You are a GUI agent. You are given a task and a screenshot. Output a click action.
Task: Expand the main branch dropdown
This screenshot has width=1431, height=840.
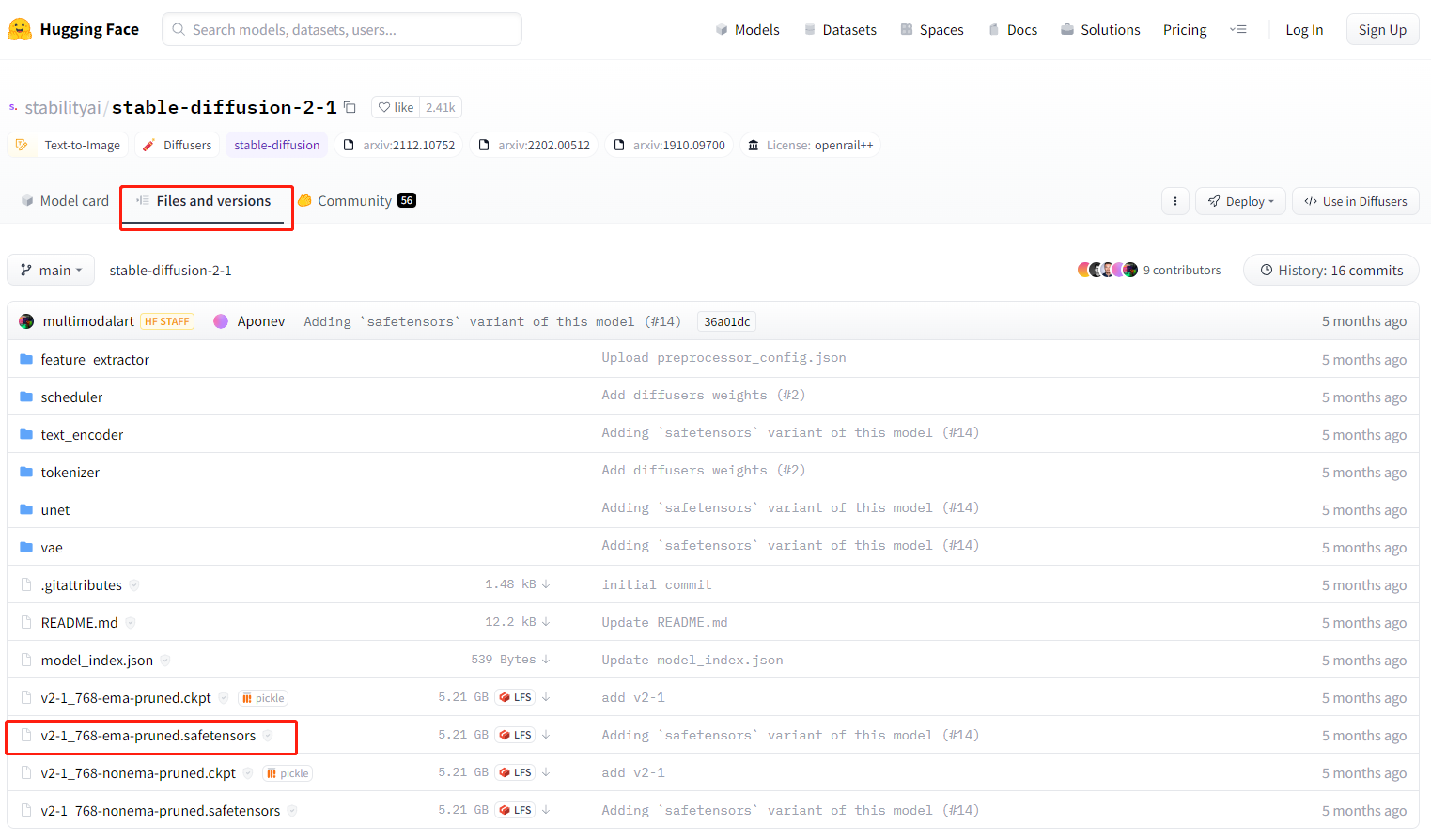tap(51, 270)
